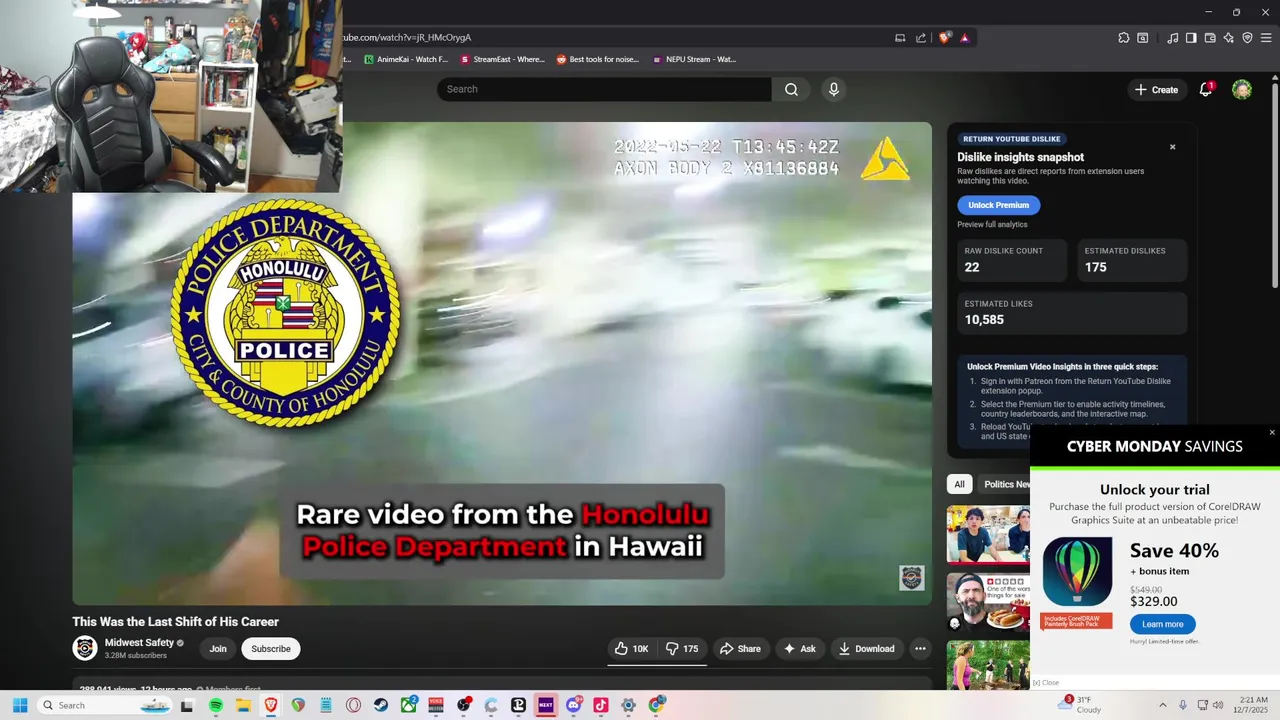Open the Brave hamburger menu

click(1267, 38)
